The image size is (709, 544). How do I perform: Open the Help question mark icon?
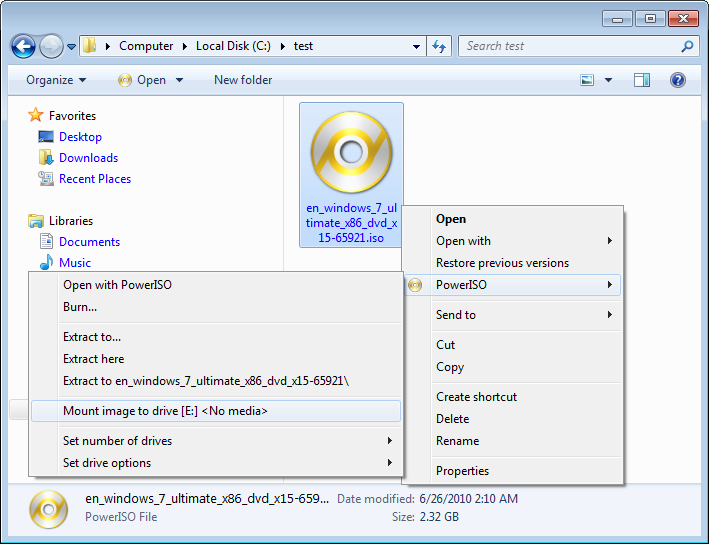pyautogui.click(x=677, y=80)
